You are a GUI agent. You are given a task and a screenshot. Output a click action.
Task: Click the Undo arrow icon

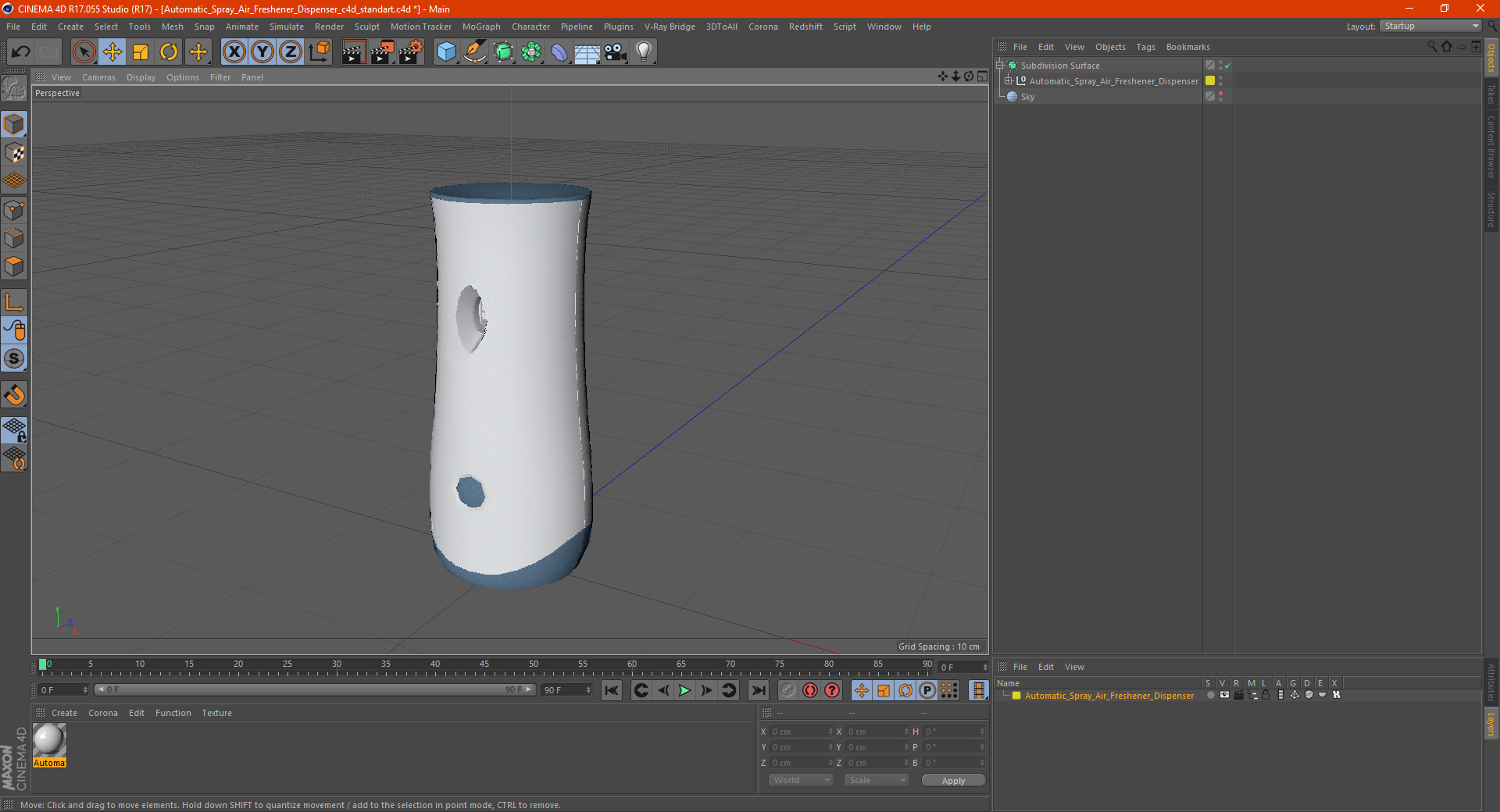pyautogui.click(x=20, y=52)
